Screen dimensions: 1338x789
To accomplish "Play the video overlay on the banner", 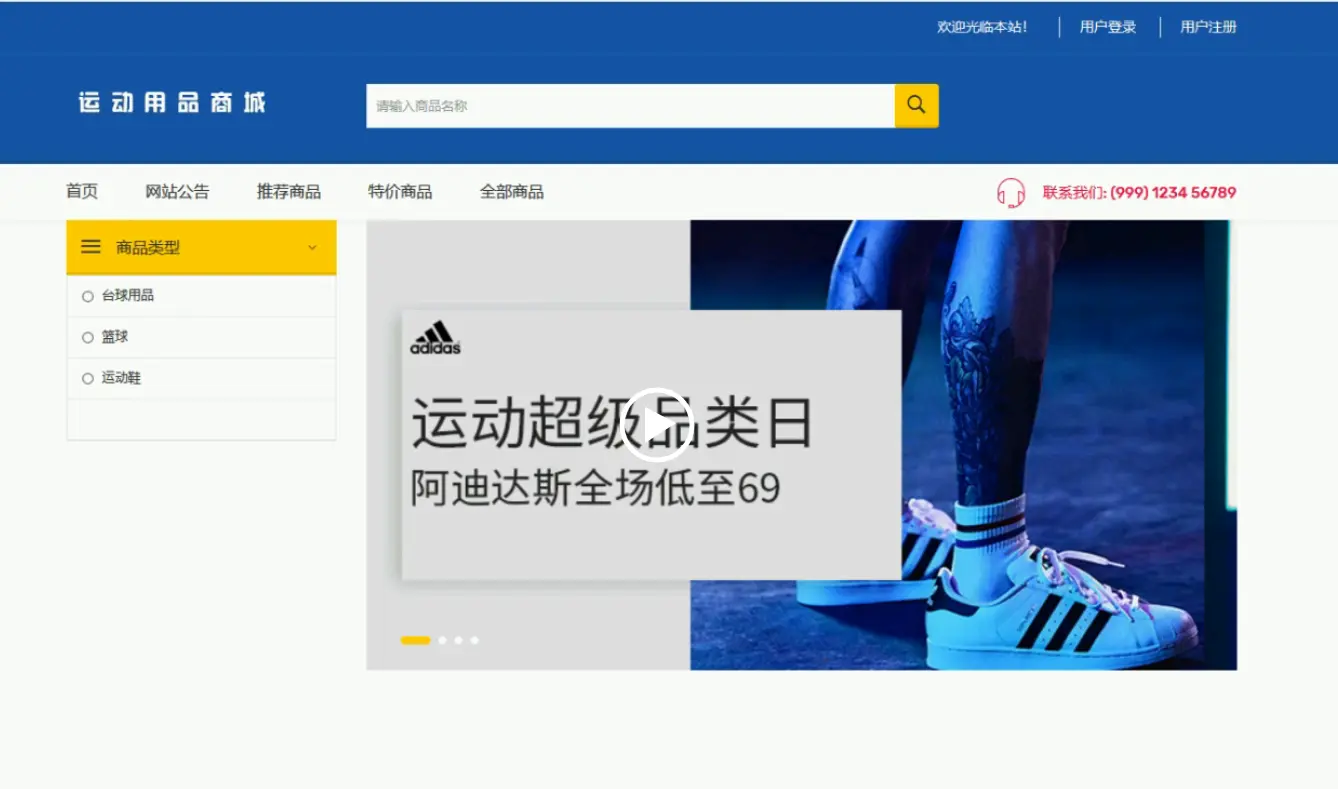I will point(657,424).
